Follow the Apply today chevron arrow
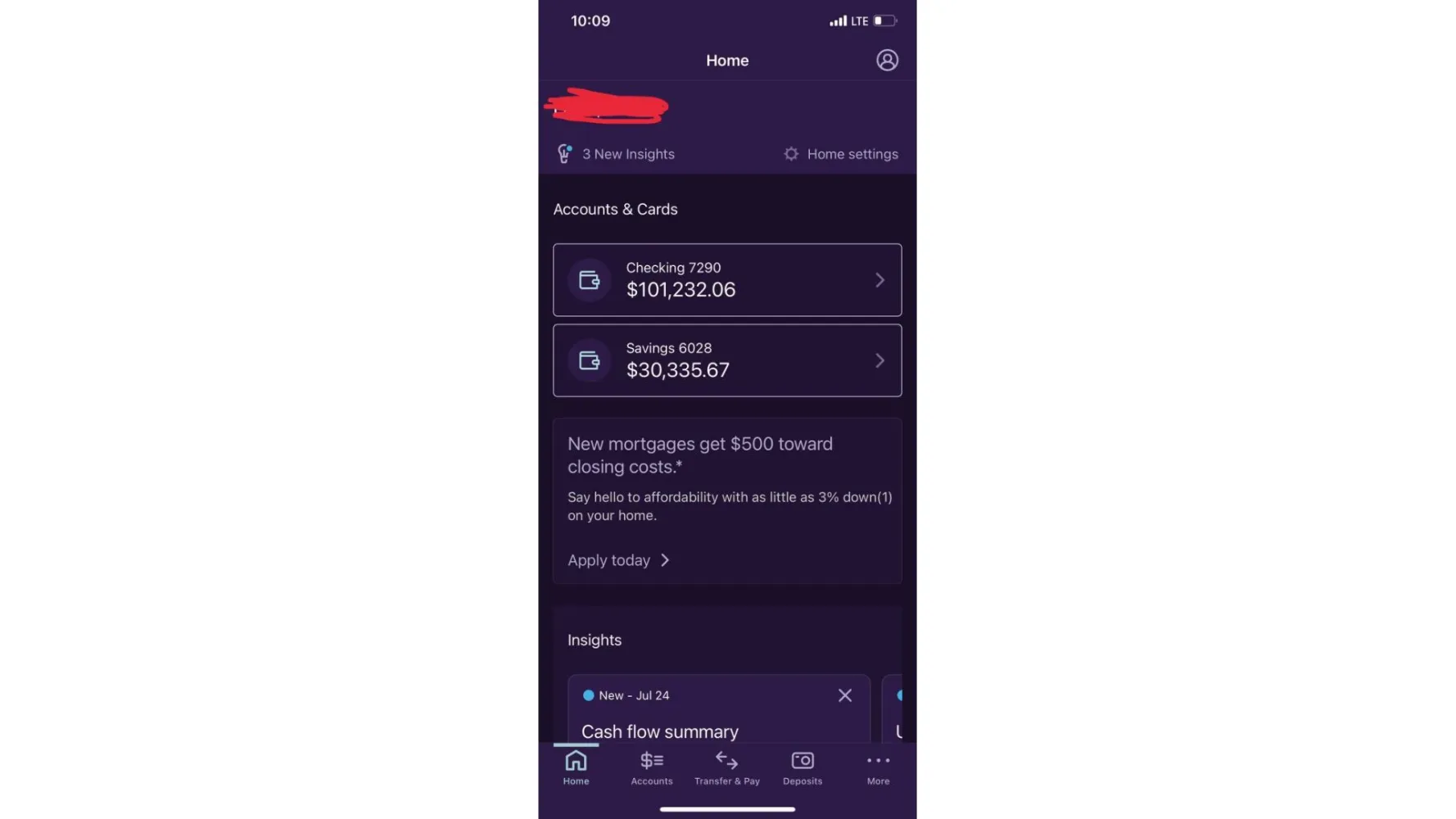Image resolution: width=1456 pixels, height=819 pixels. [665, 560]
